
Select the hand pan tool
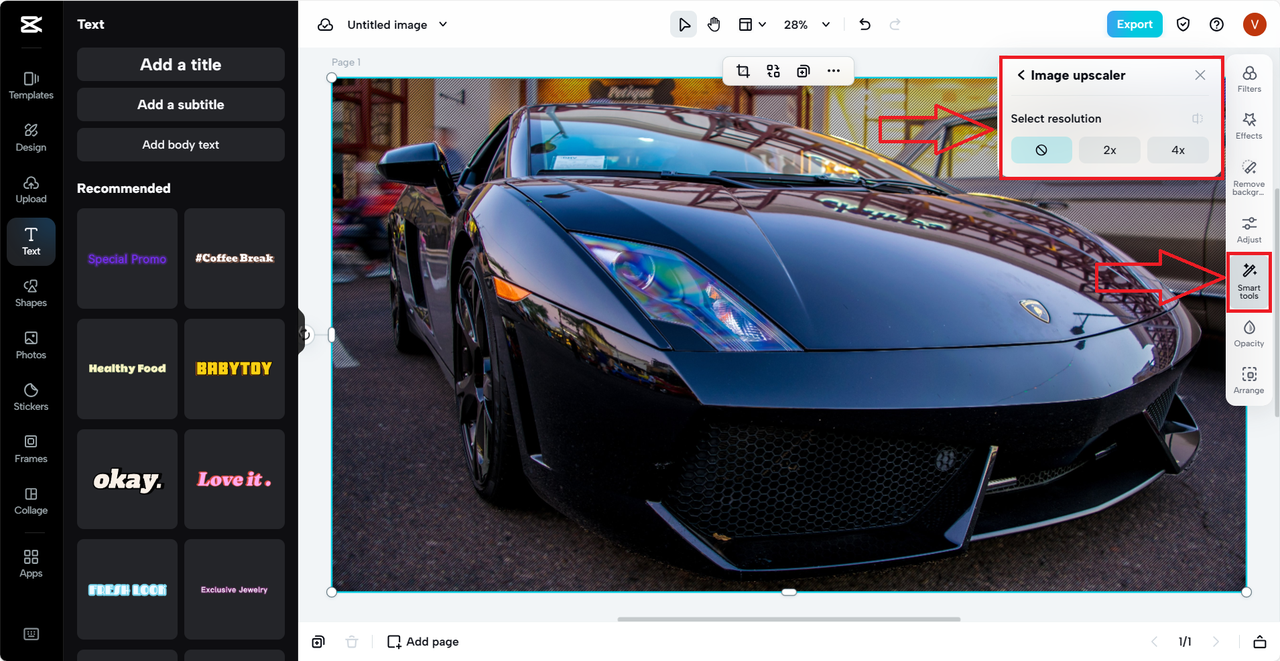pyautogui.click(x=714, y=25)
